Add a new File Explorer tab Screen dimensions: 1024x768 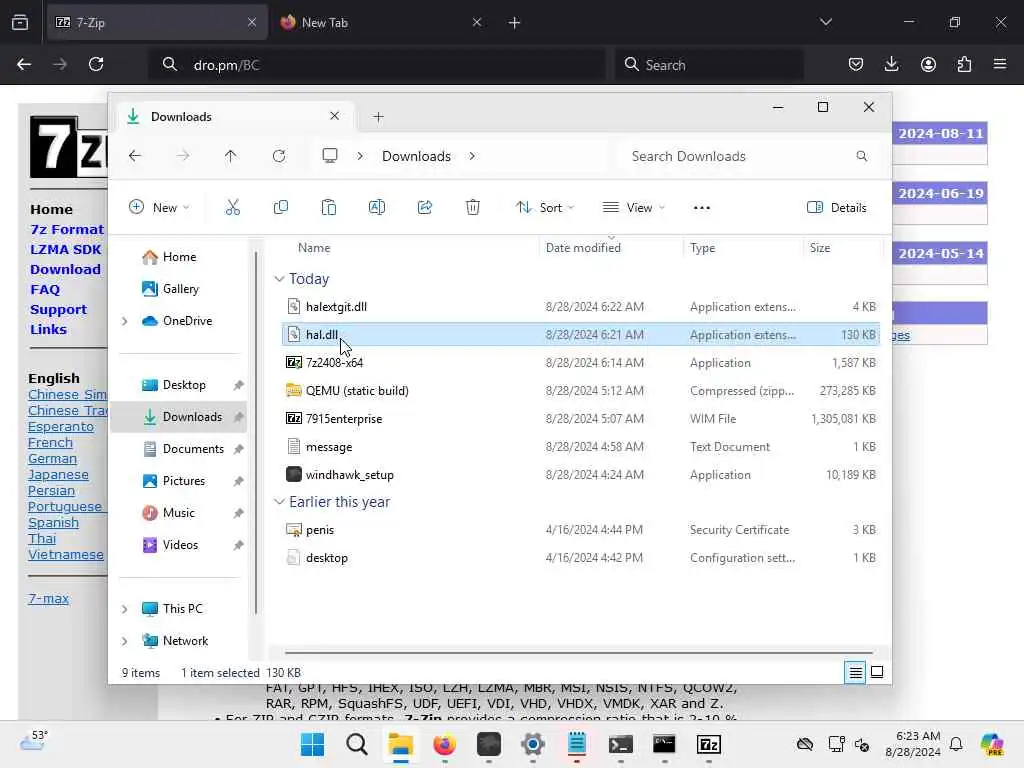pyautogui.click(x=378, y=117)
